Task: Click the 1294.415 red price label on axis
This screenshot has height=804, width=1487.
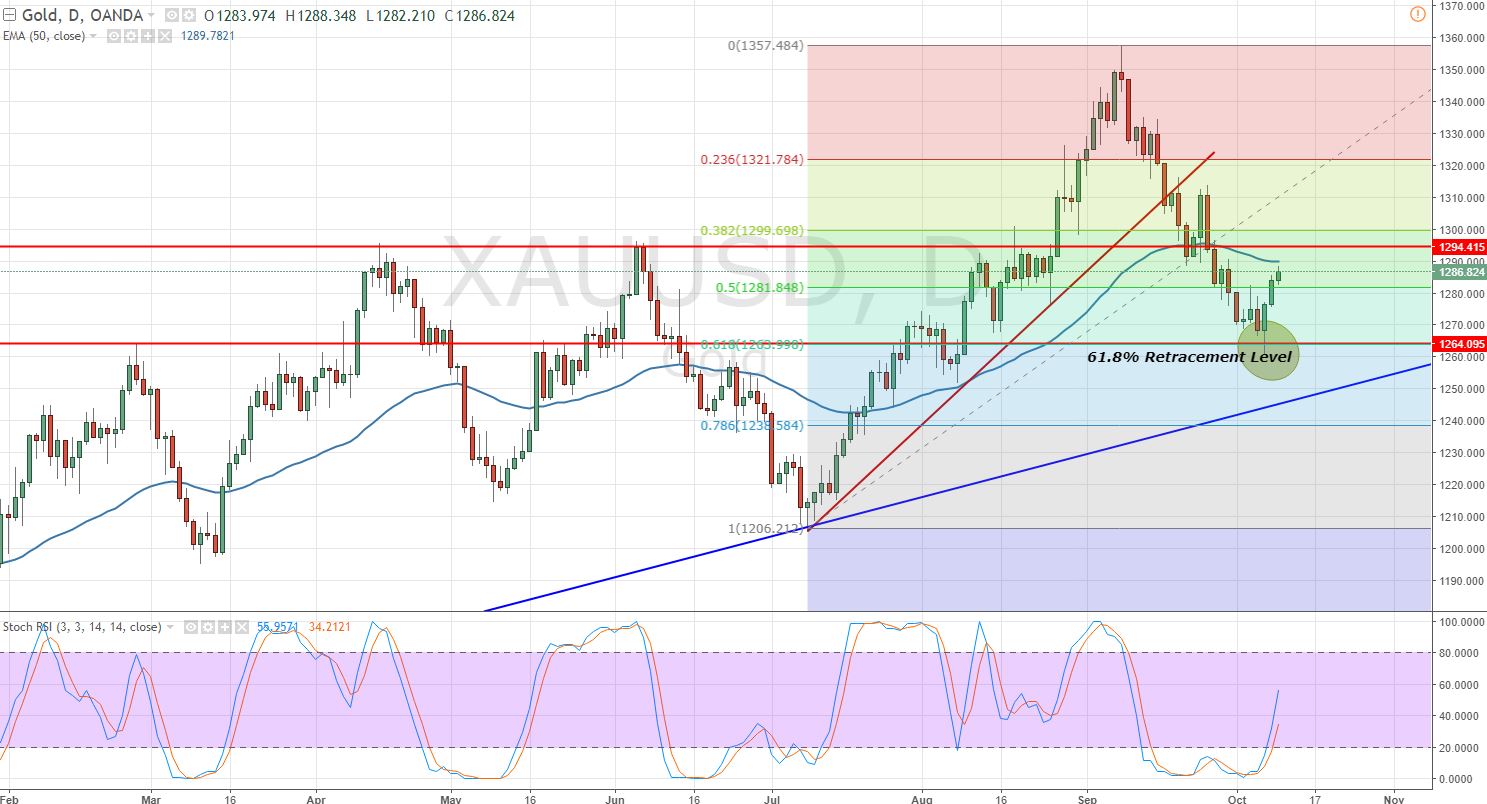Action: coord(1460,246)
